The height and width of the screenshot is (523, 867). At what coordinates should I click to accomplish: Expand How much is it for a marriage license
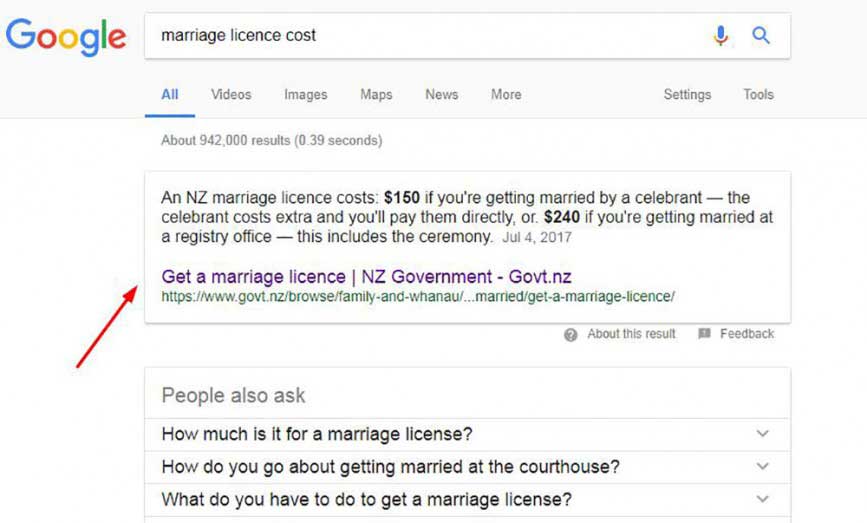click(x=467, y=434)
